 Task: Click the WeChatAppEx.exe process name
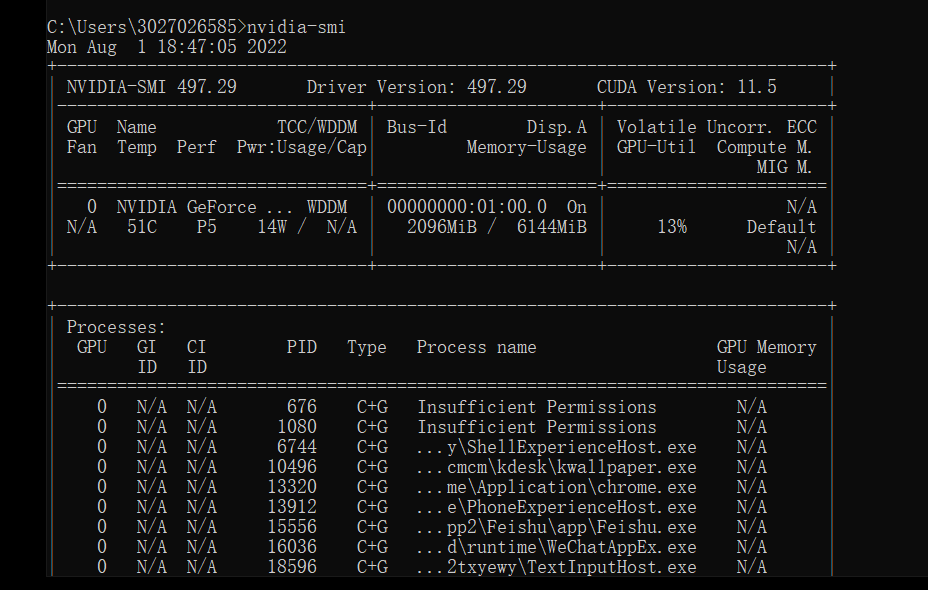tap(556, 547)
